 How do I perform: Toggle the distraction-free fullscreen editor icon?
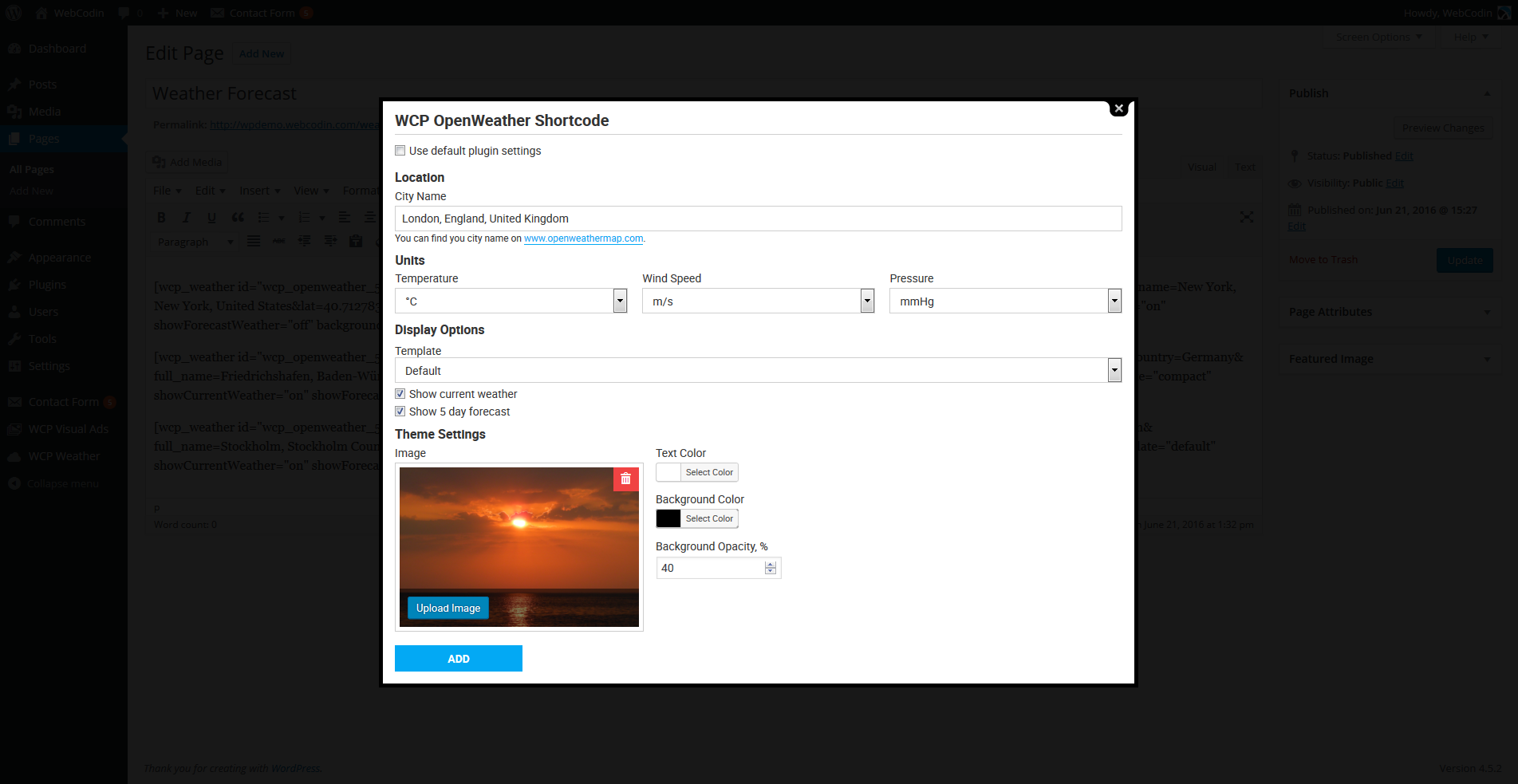coord(1246,217)
